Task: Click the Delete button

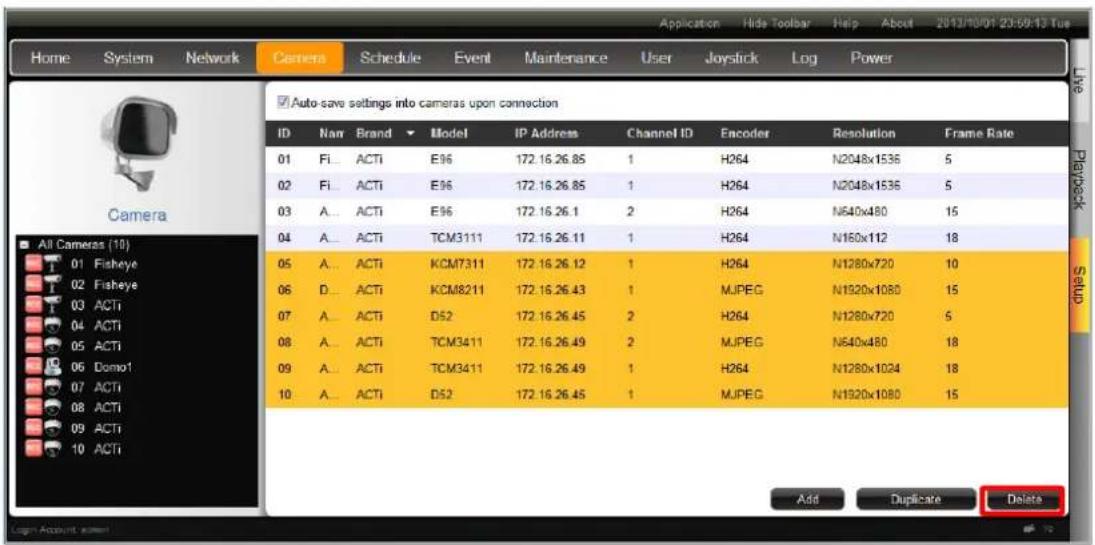Action: point(1023,500)
